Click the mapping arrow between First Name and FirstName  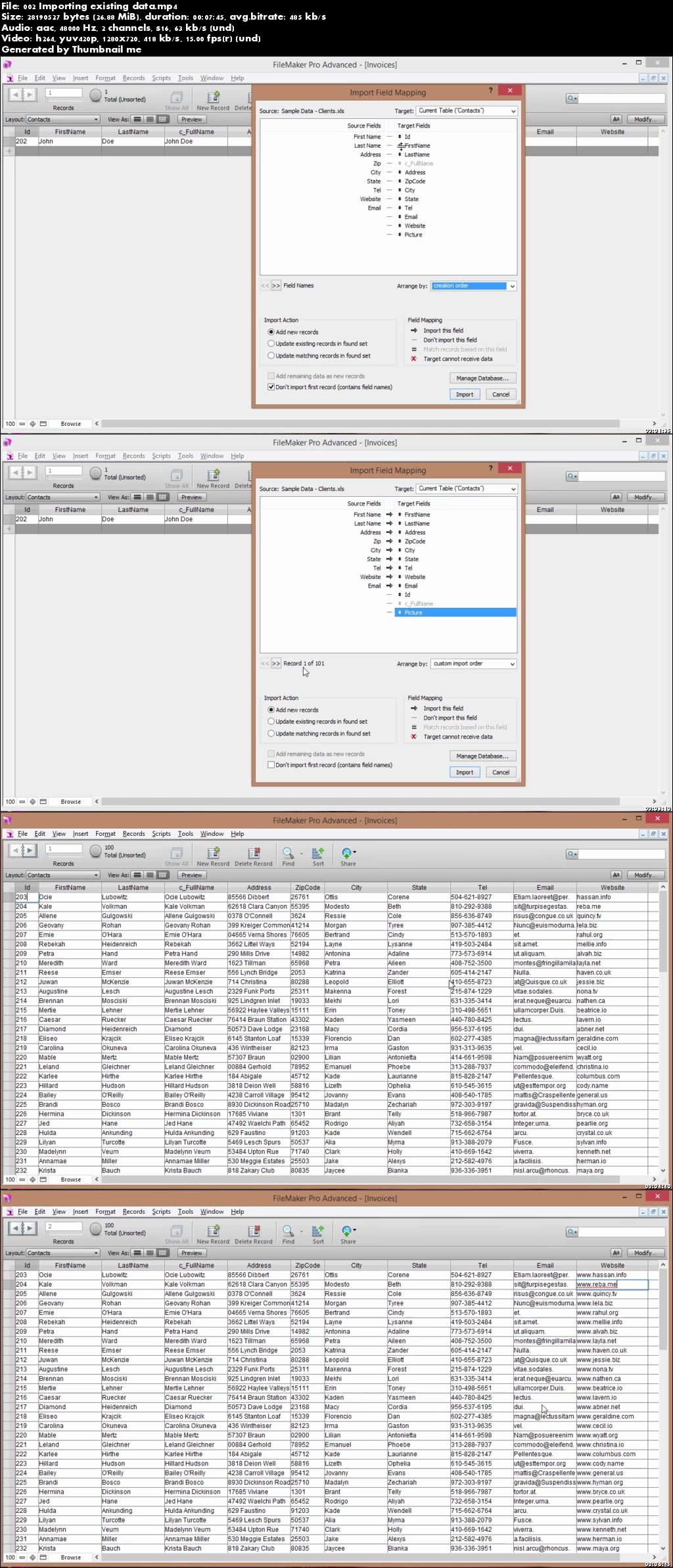point(389,515)
